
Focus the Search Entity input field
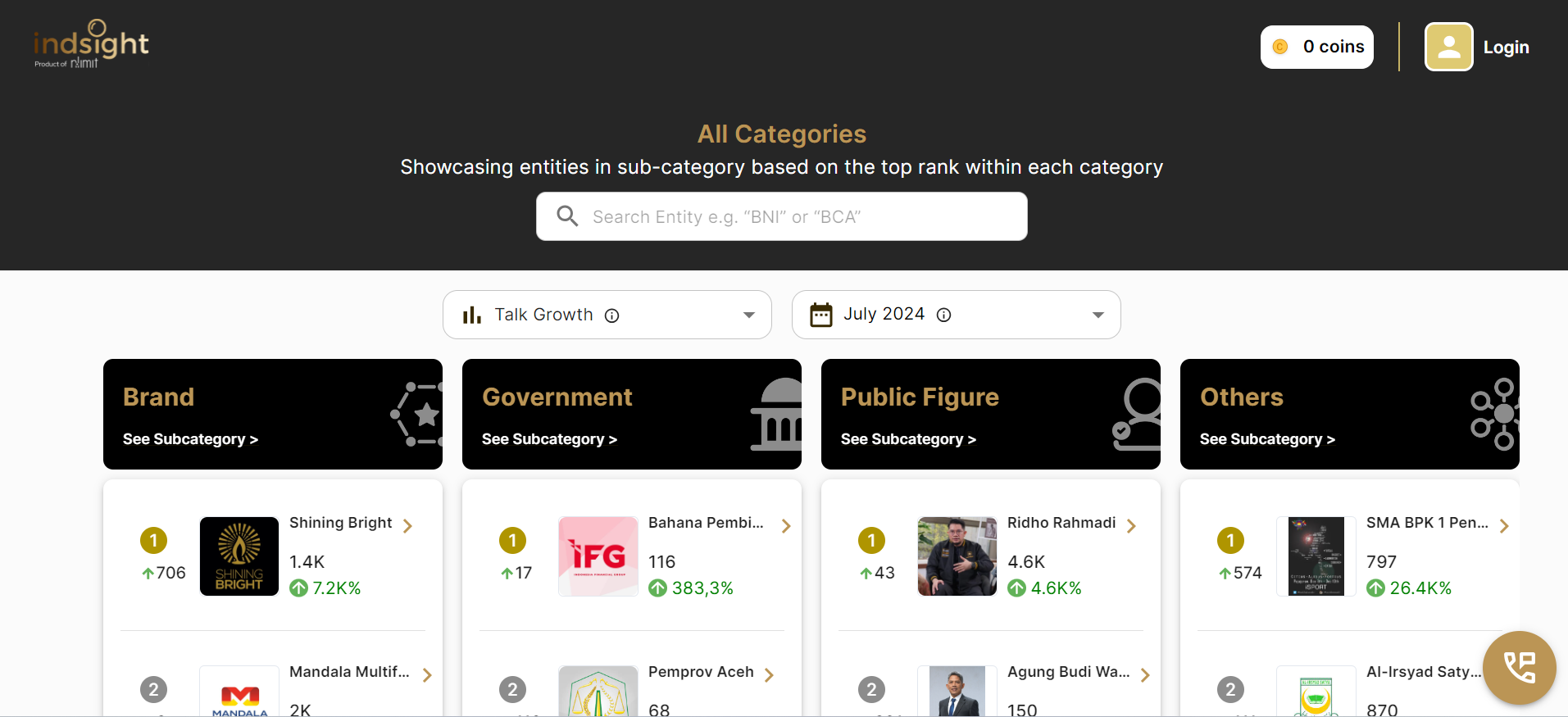[x=781, y=216]
